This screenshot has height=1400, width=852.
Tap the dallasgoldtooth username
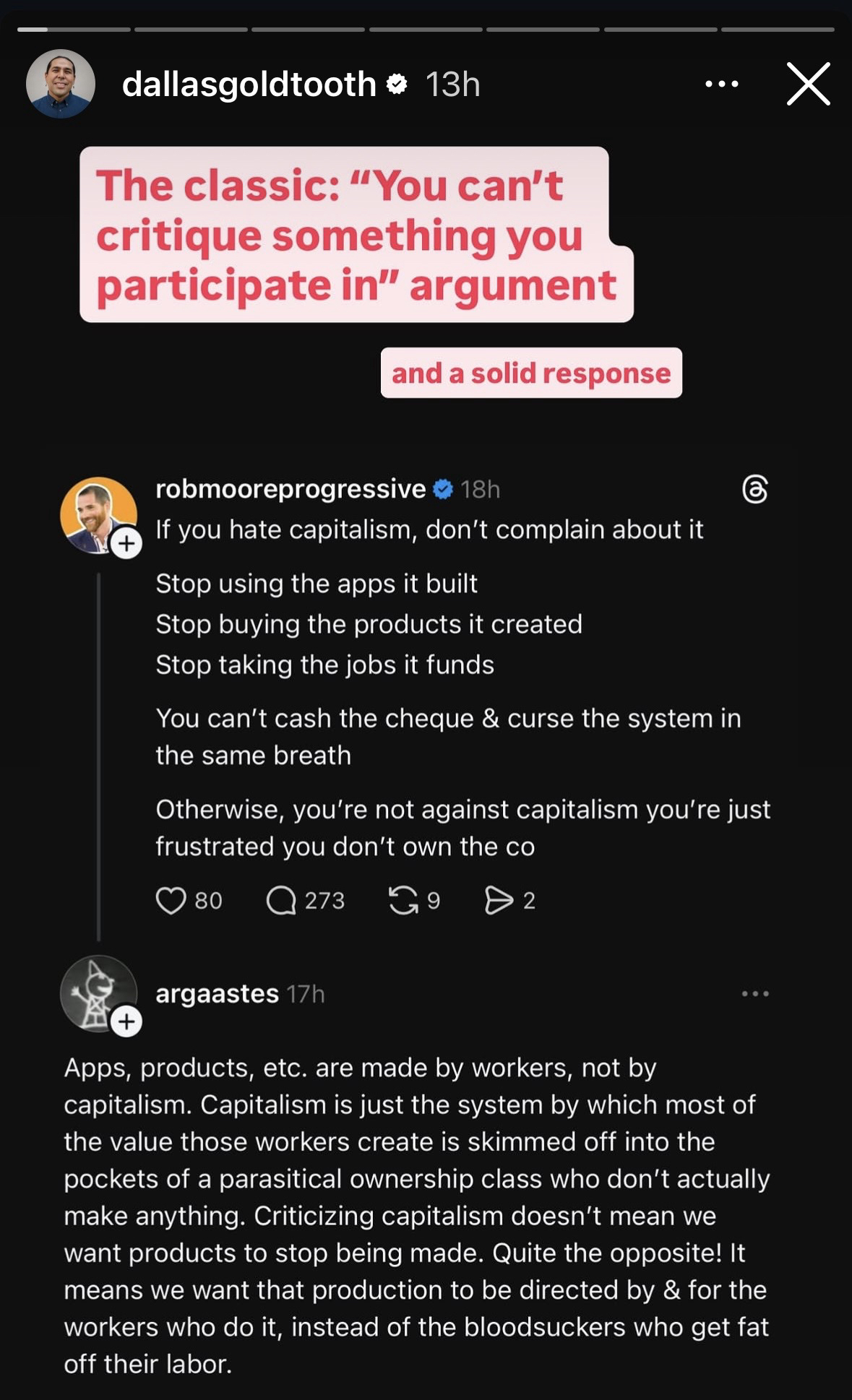(x=249, y=85)
